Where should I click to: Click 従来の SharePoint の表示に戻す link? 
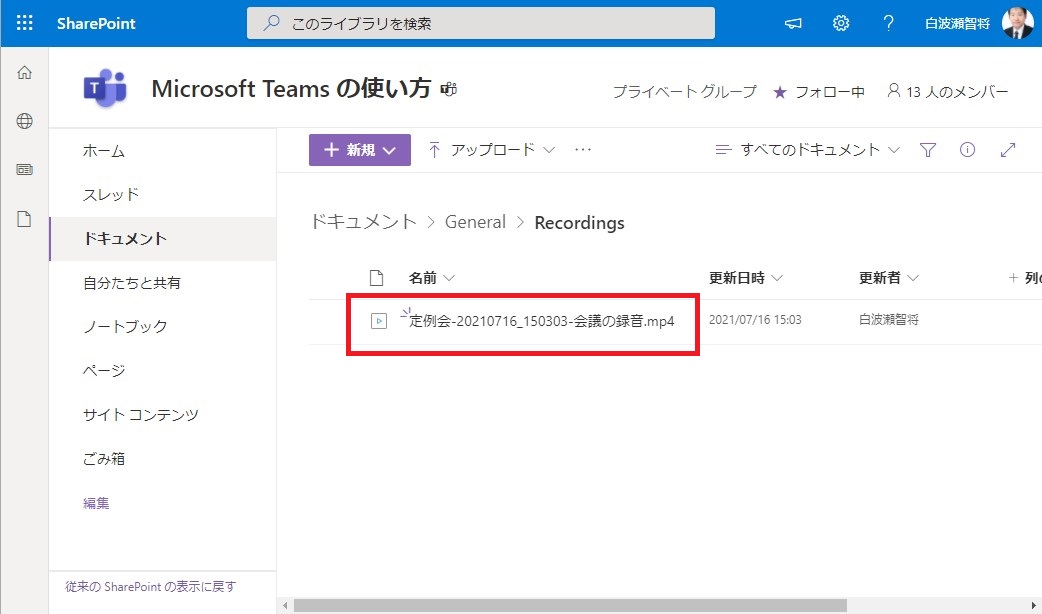[x=150, y=587]
